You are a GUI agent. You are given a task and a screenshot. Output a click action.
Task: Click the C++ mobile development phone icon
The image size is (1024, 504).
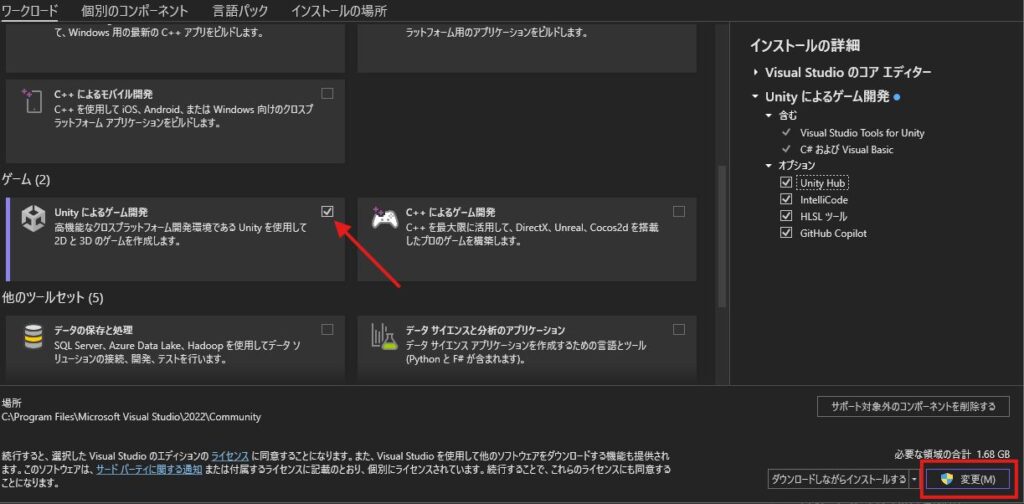[32, 103]
